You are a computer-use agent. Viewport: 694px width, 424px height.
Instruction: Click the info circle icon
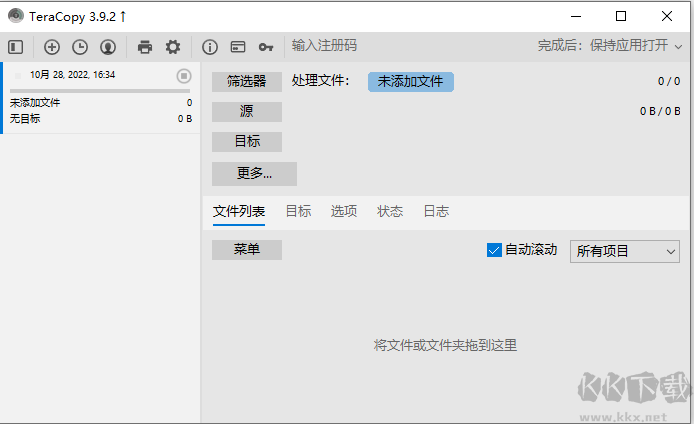[210, 47]
